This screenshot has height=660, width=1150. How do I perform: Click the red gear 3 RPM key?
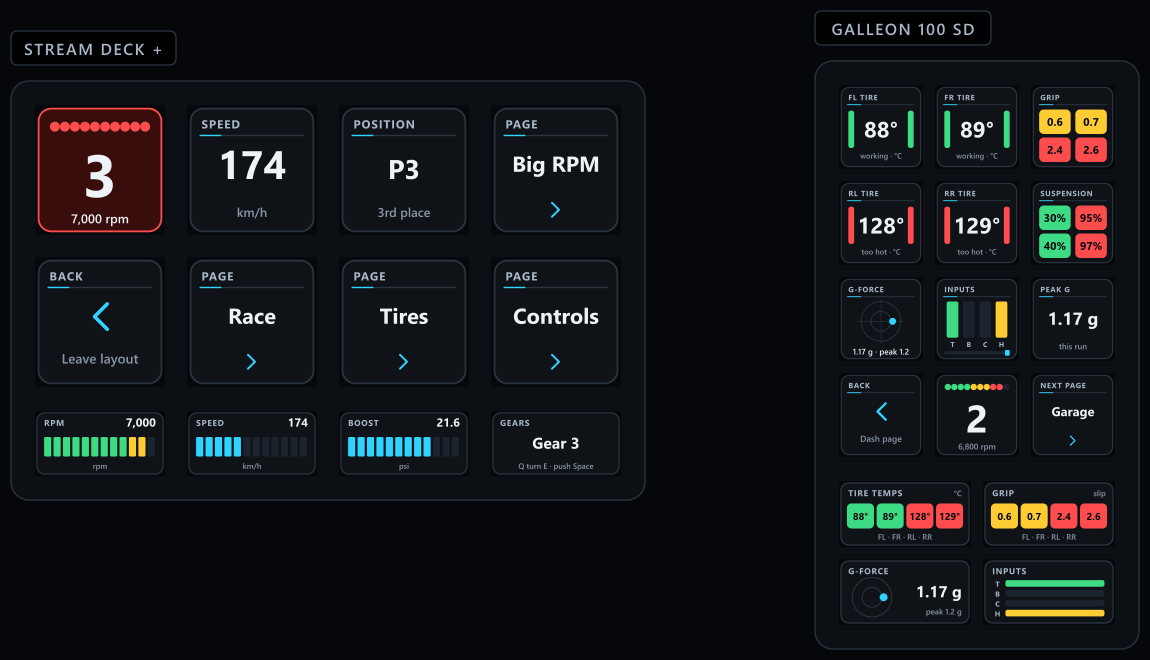(x=100, y=170)
